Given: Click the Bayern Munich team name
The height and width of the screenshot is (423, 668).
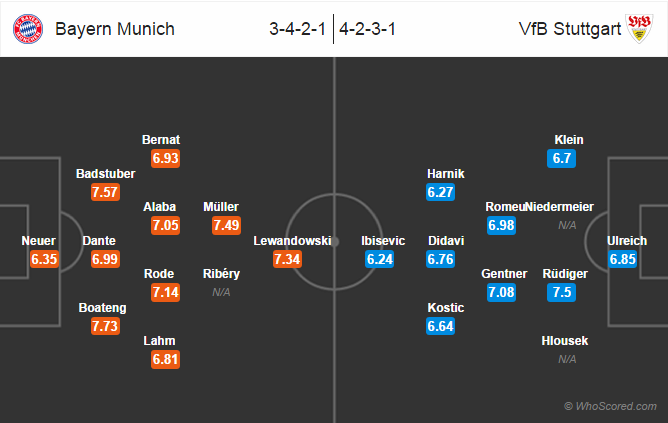Looking at the screenshot, I should (x=115, y=29).
